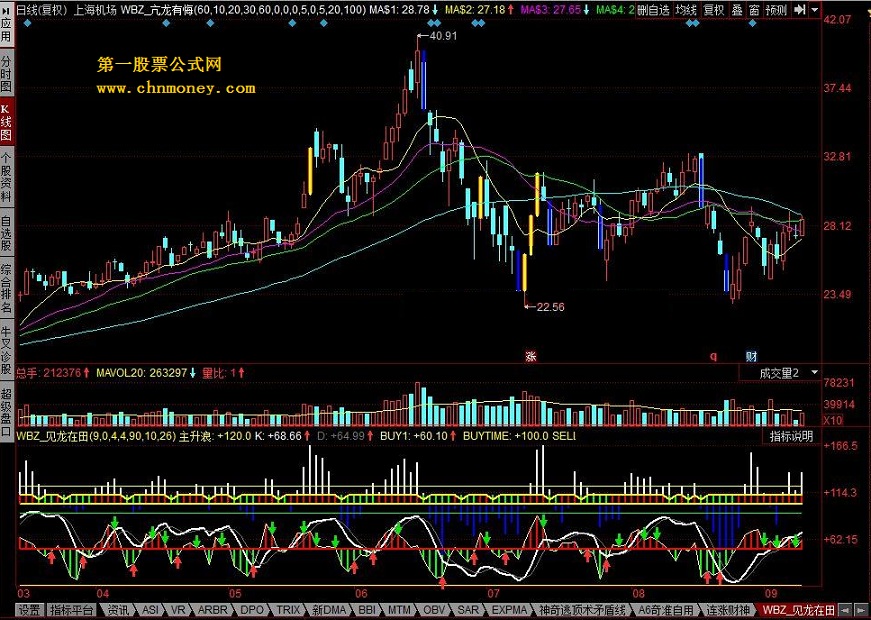Viewport: 871px width, 620px height.
Task: Select the WBZ_见龙在田 indicator tab
Action: point(798,610)
